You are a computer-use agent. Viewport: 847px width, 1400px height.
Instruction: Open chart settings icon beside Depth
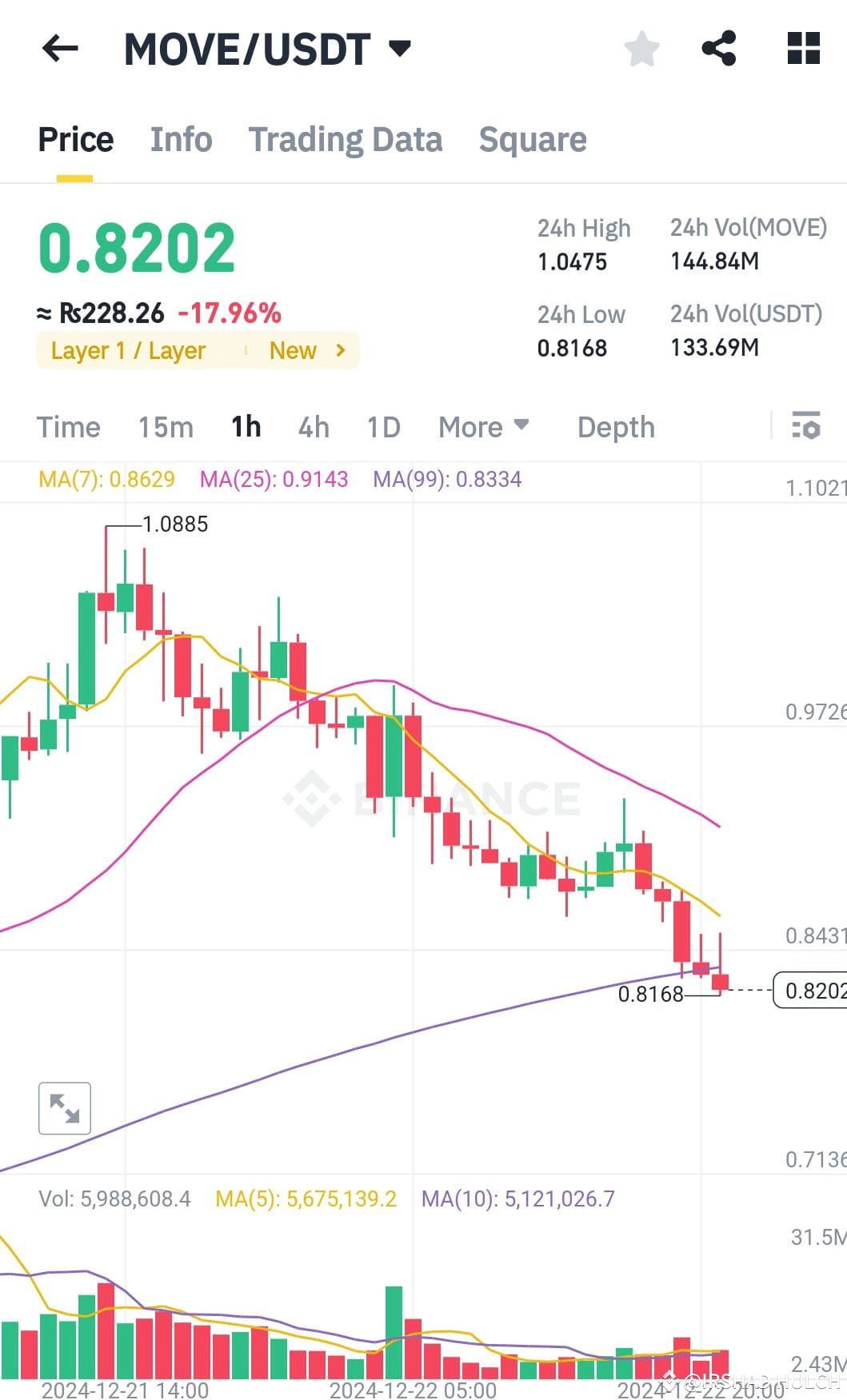point(804,427)
